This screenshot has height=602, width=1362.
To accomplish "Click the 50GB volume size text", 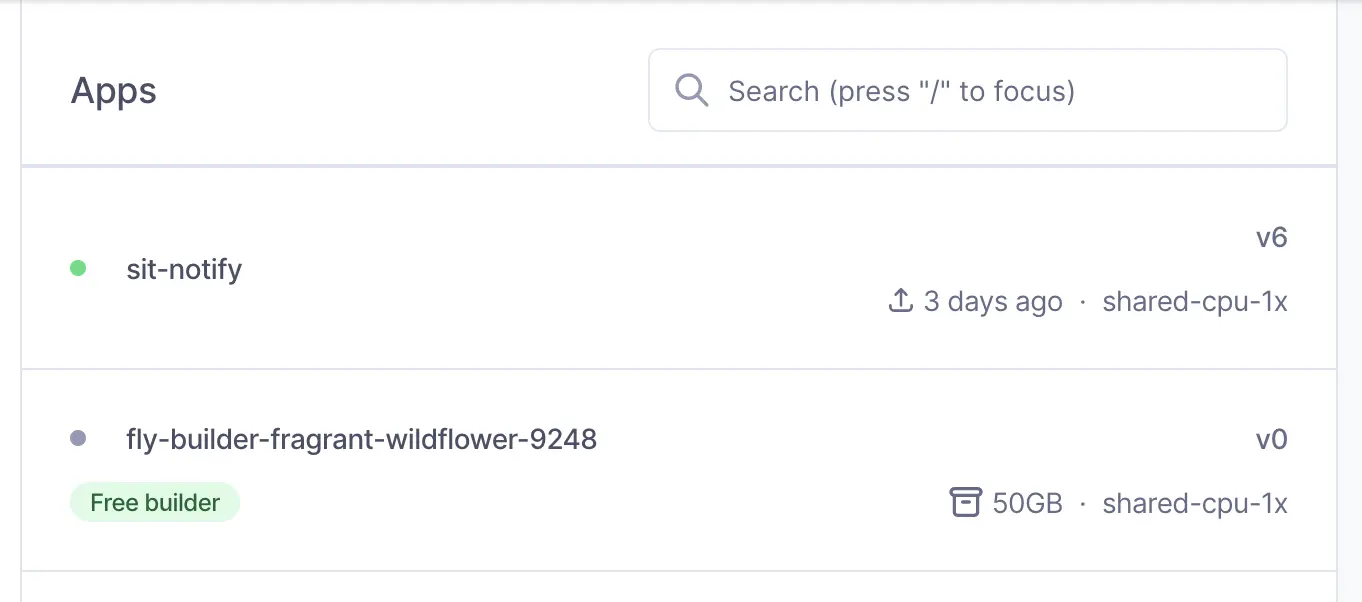I will click(x=1027, y=503).
